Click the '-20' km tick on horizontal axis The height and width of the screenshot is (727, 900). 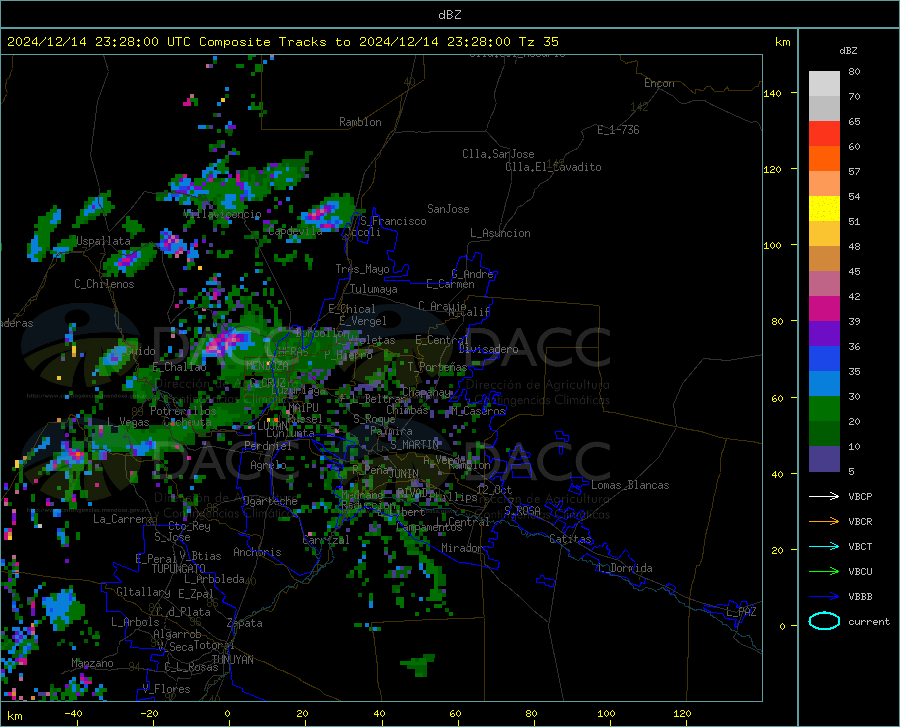149,713
